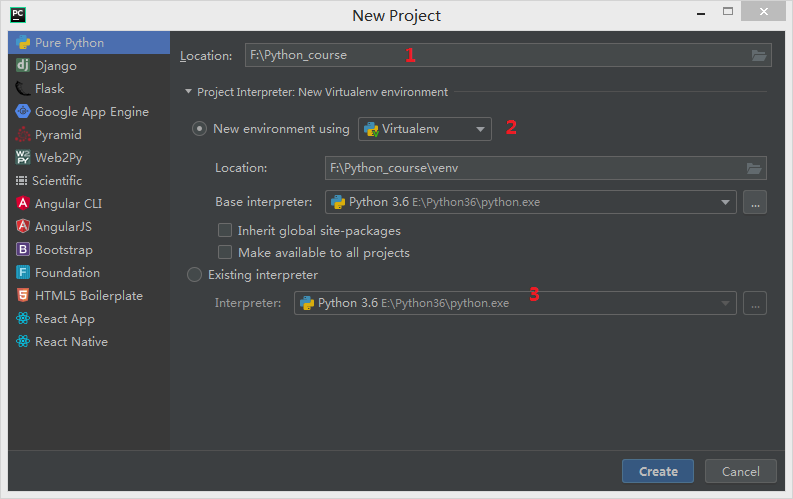Open the Virtualenv environment type dropdown

(425, 129)
